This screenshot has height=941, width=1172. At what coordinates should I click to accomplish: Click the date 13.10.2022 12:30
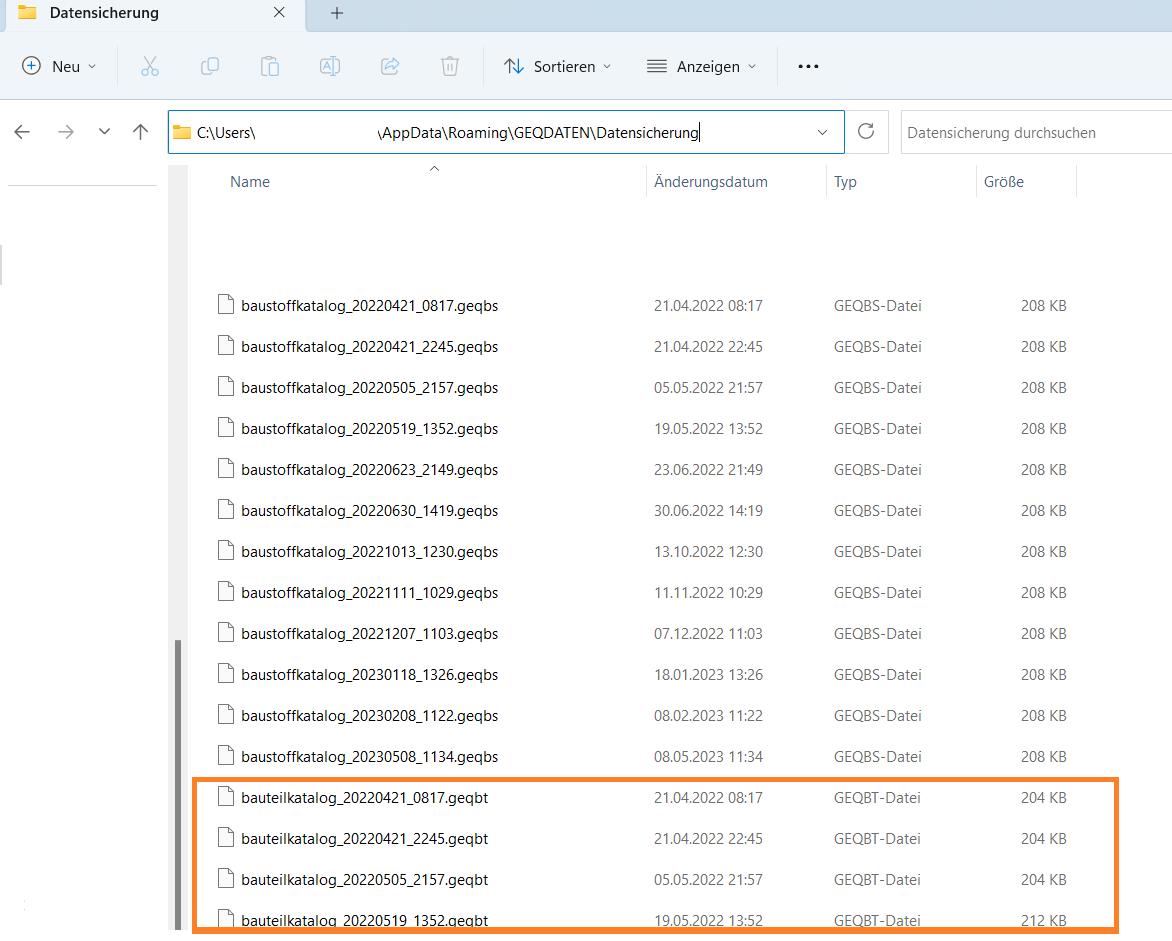[x=709, y=552]
